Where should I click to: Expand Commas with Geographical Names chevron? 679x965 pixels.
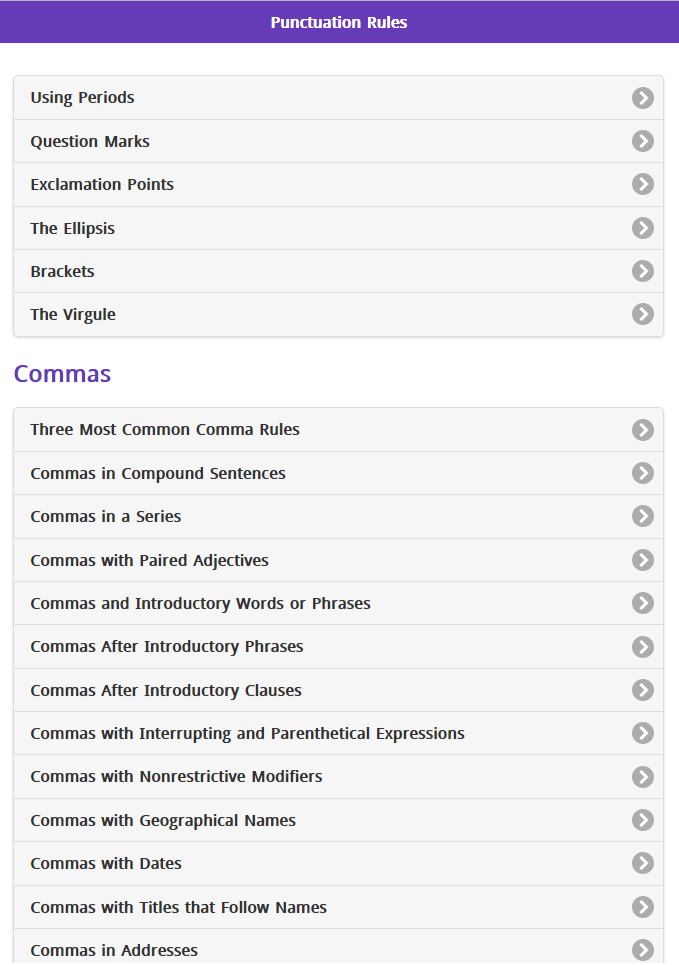(643, 820)
